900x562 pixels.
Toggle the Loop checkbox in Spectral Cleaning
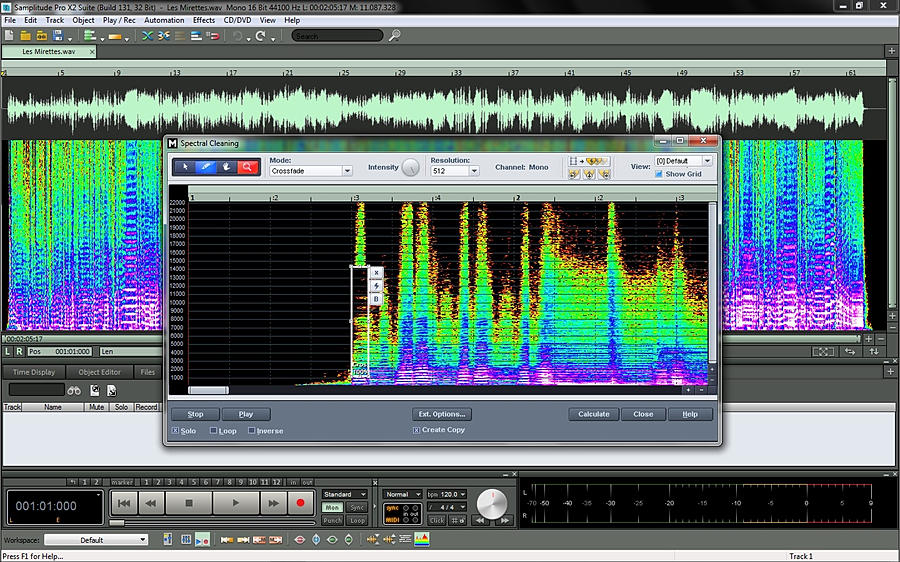[x=214, y=431]
